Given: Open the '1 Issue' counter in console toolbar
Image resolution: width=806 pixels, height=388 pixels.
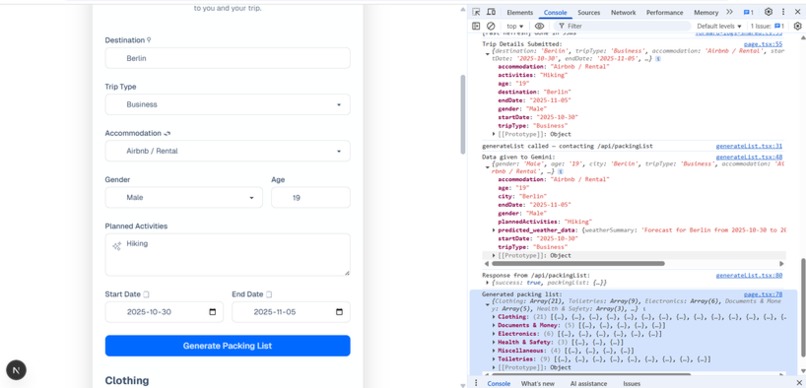Looking at the screenshot, I should tap(767, 26).
